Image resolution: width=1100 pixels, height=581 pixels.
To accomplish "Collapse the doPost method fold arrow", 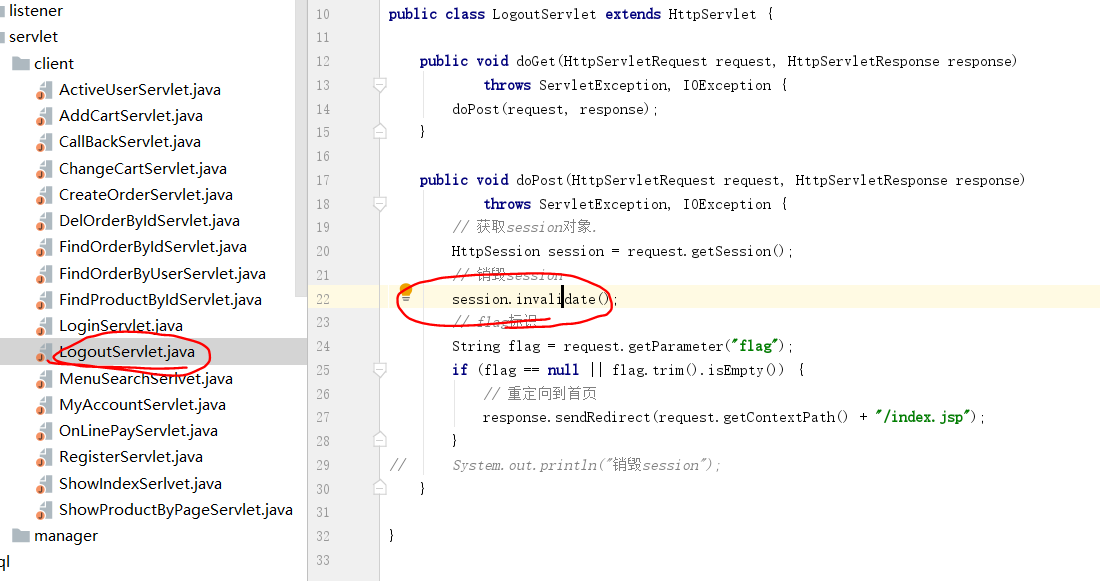I will click(x=379, y=204).
